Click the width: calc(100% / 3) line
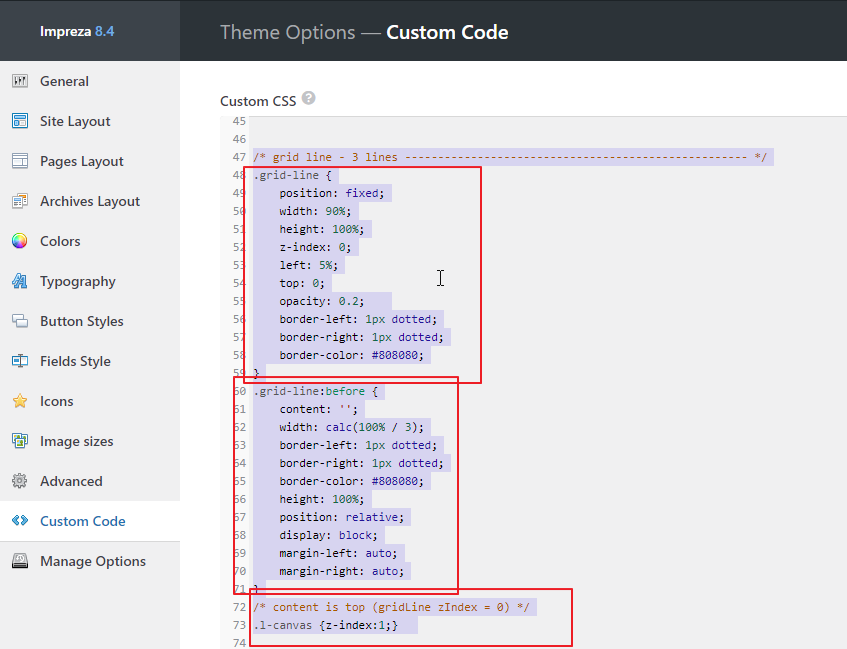The height and width of the screenshot is (649, 847). point(352,427)
